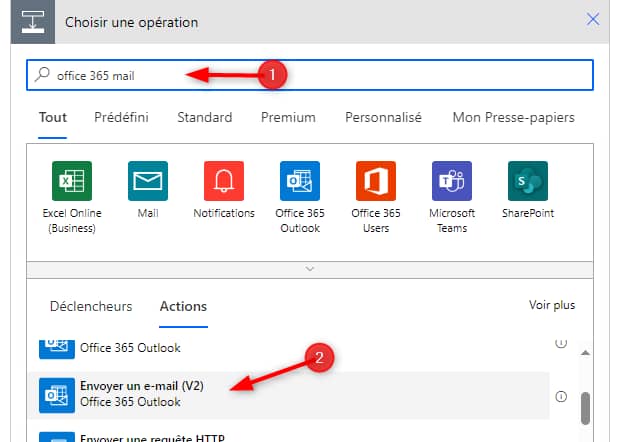
Task: Expand the connectors list with chevron
Action: point(310,269)
